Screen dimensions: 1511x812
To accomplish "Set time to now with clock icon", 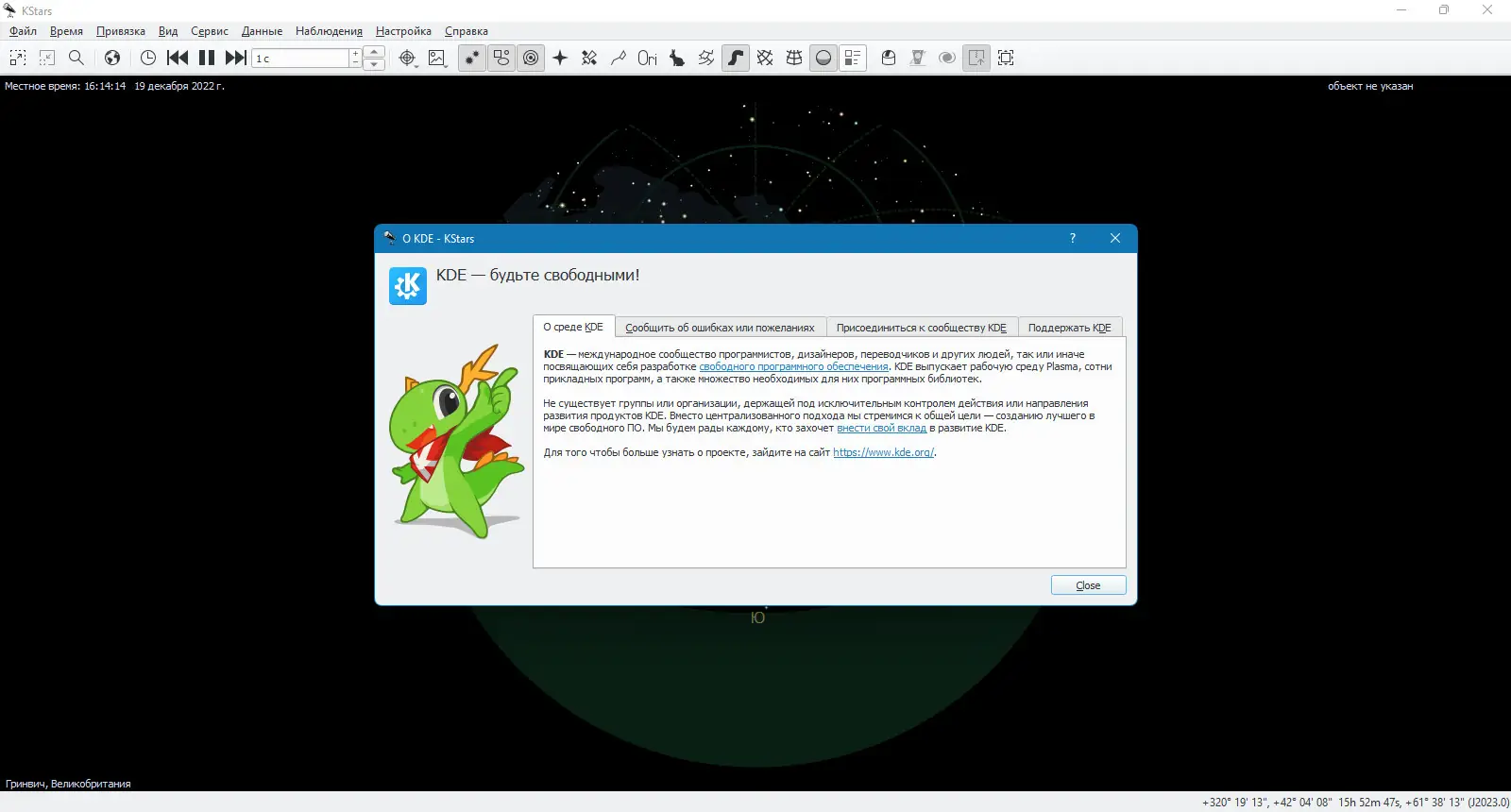I will click(x=148, y=58).
